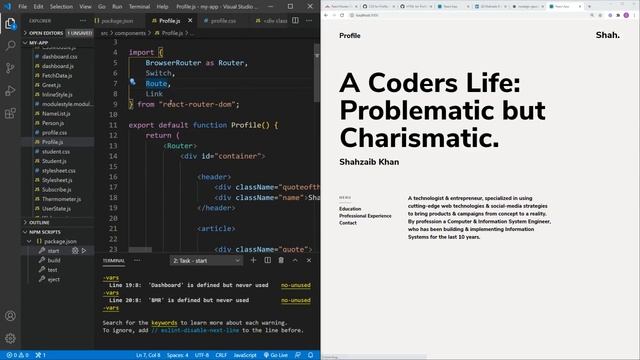Screen dimensions: 640x360
Task: Click the editor horizontal scrollbar thumb
Action: [140, 249]
